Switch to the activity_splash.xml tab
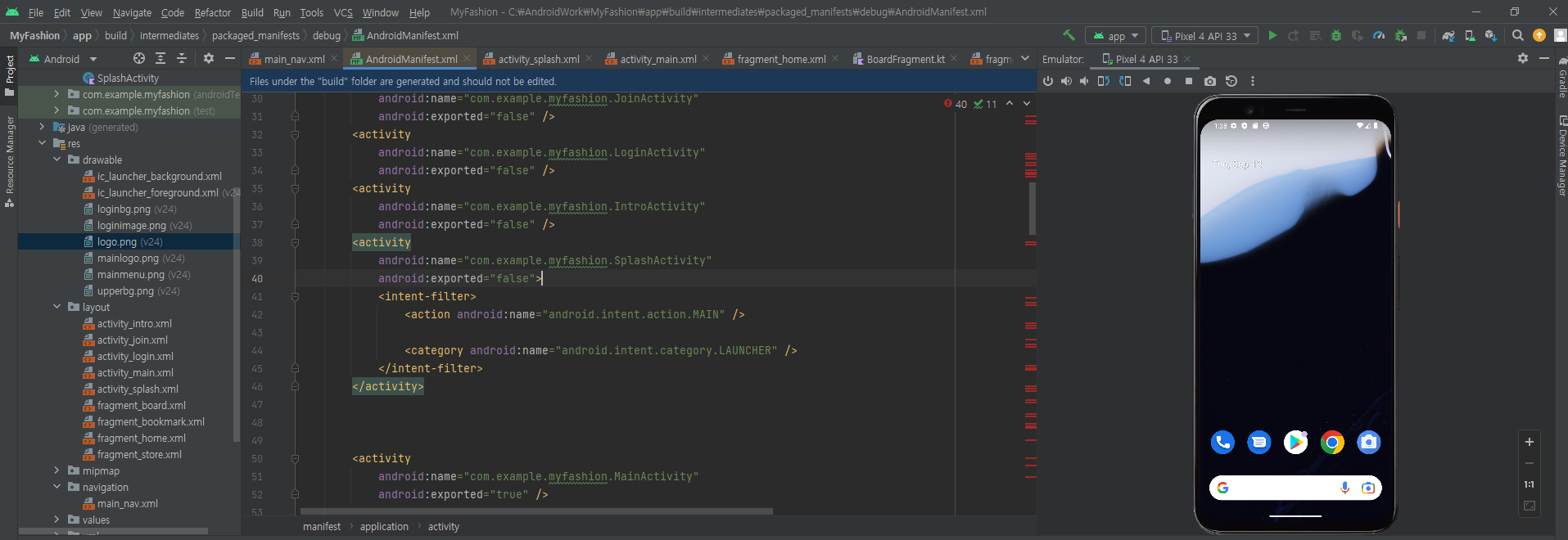Viewport: 1568px width, 540px height. point(537,59)
